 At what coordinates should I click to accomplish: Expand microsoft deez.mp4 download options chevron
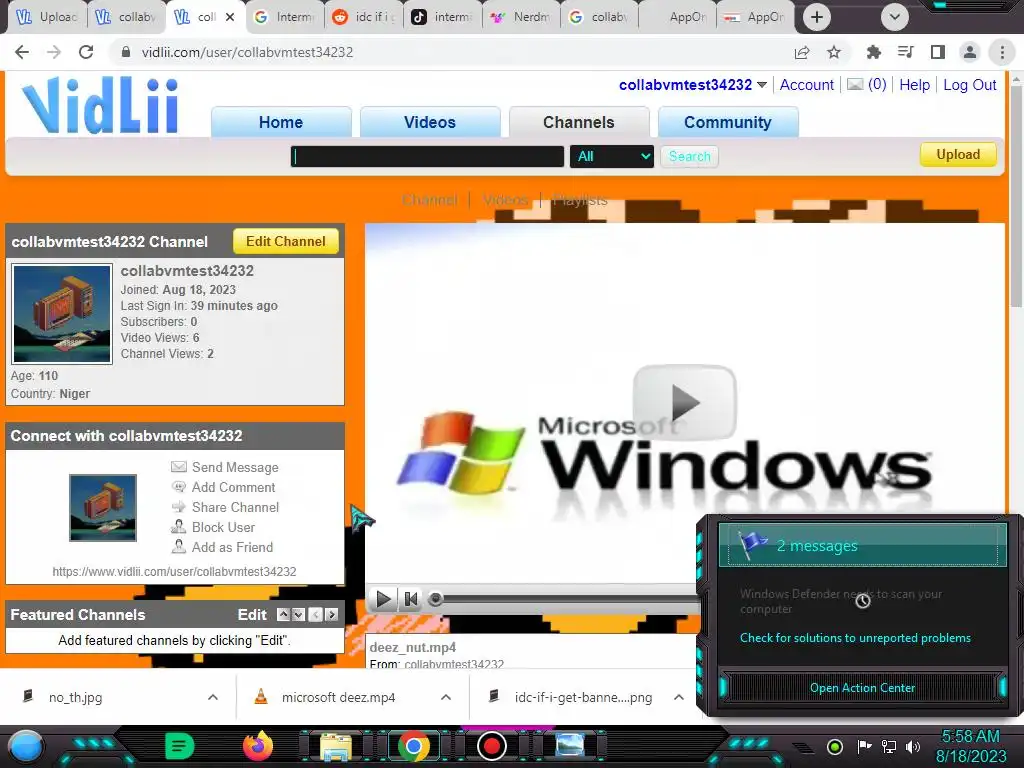[446, 697]
